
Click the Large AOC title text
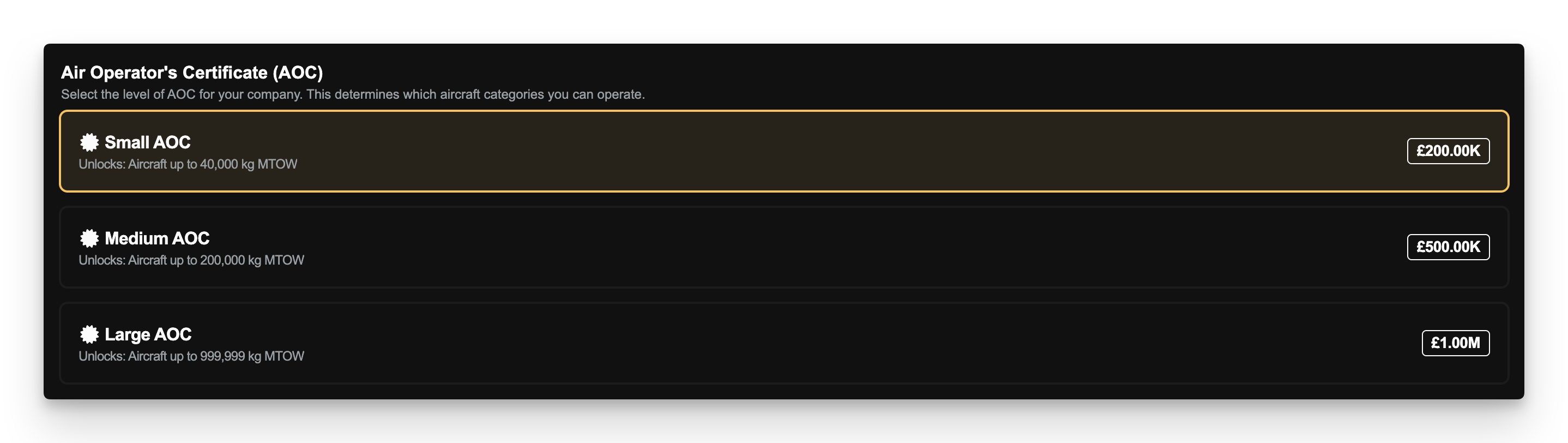147,334
